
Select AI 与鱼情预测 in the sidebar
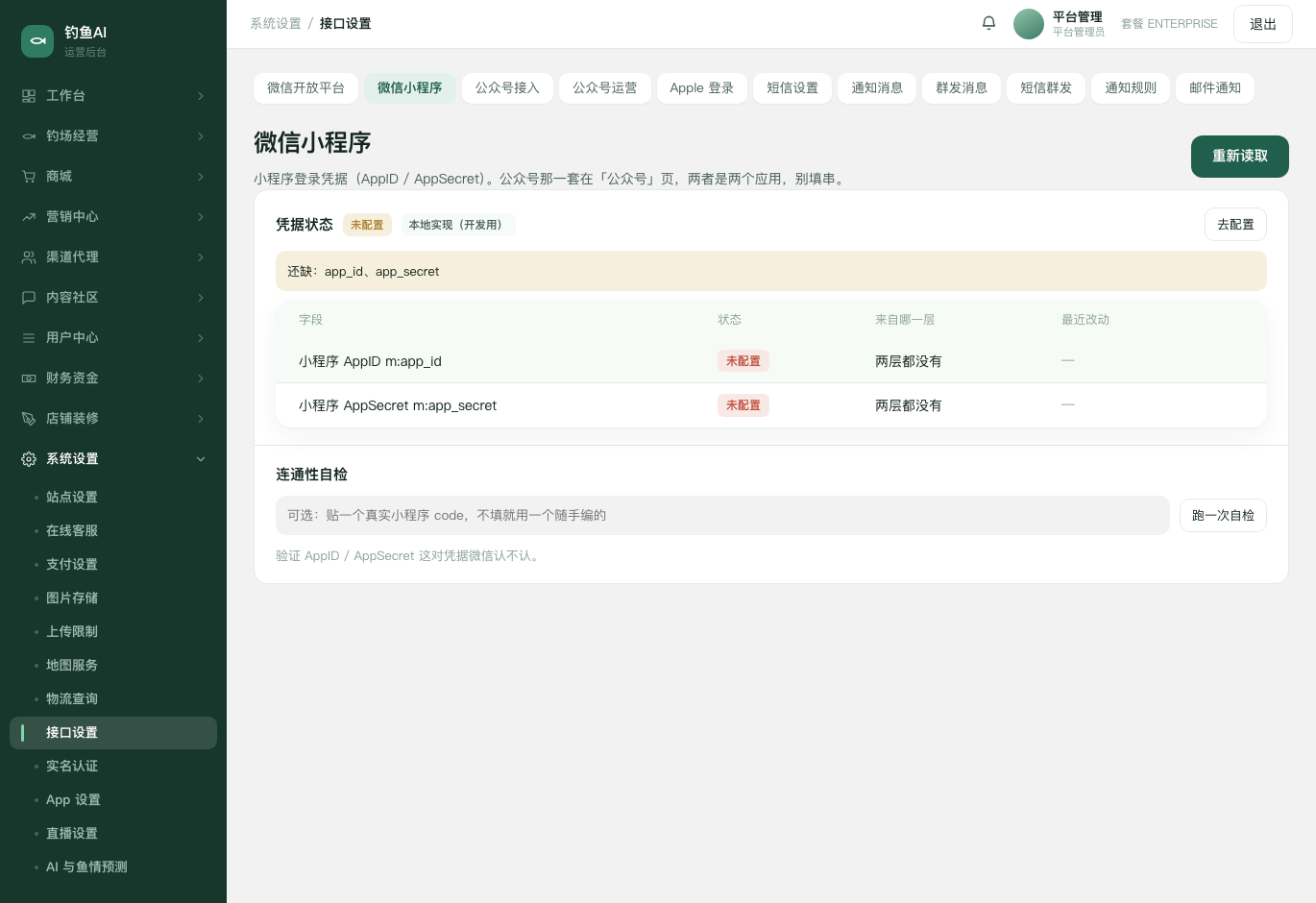click(x=86, y=867)
